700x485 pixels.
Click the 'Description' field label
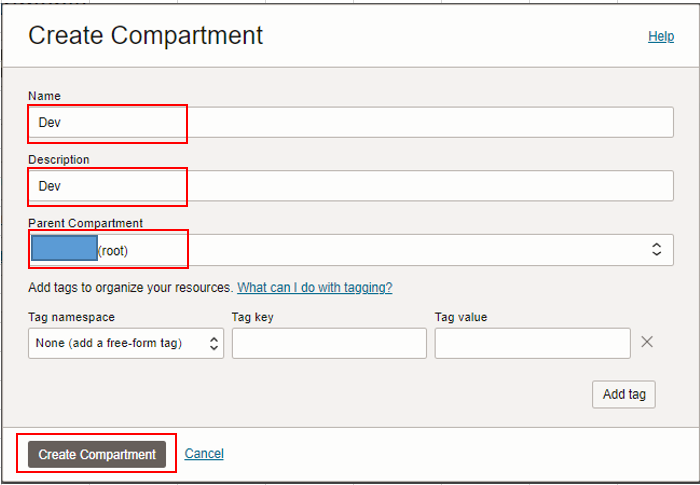coord(59,159)
